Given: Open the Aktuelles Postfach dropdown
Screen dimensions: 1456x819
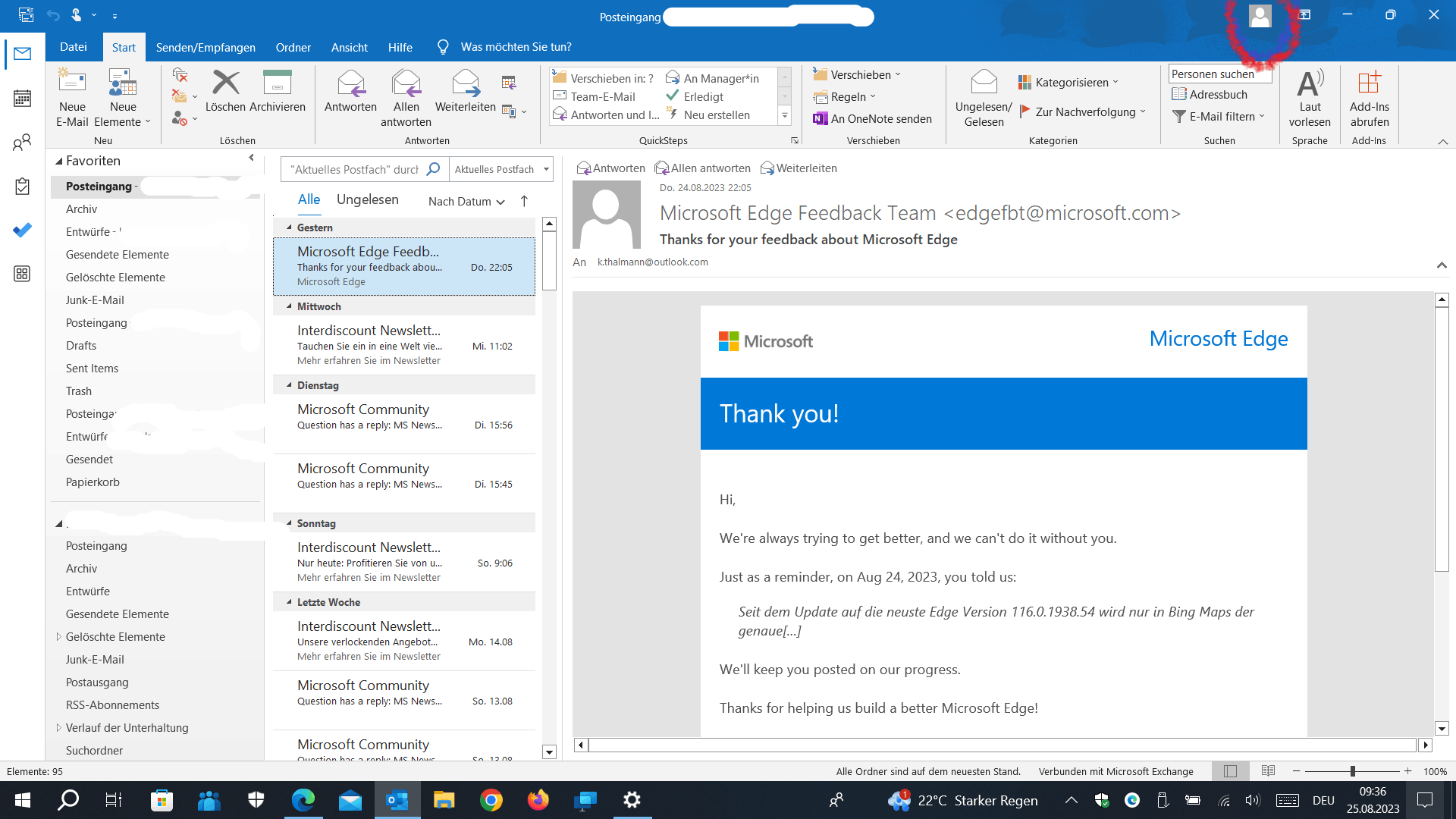Looking at the screenshot, I should (x=546, y=169).
